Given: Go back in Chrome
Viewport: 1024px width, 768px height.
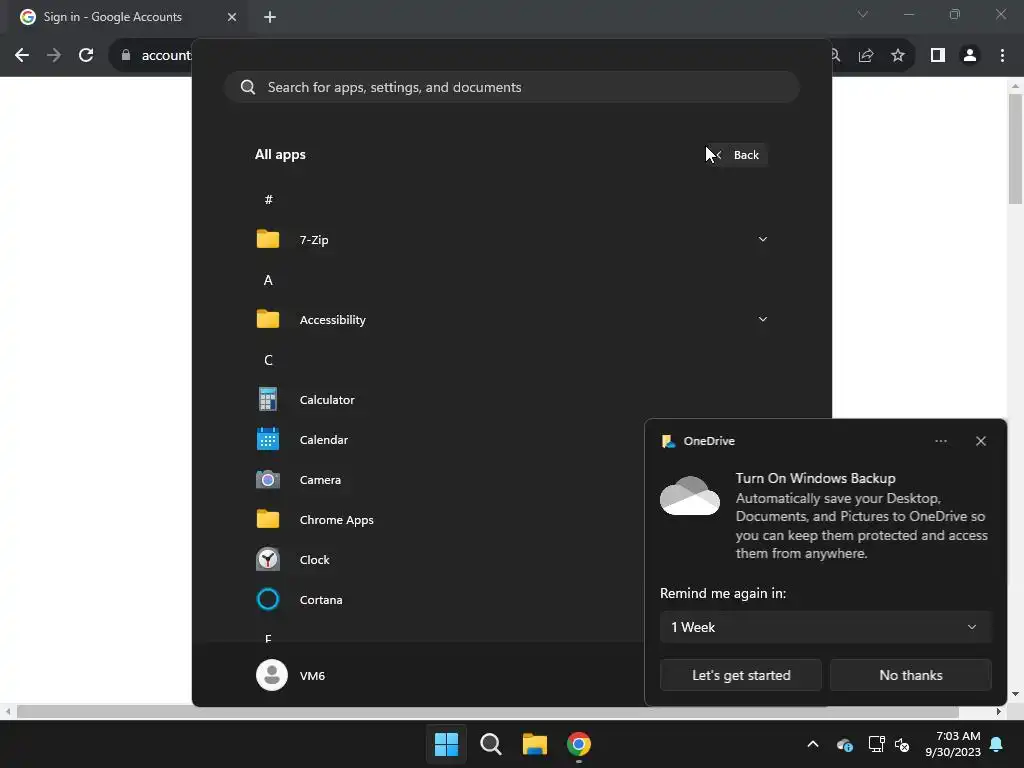Looking at the screenshot, I should (x=22, y=55).
